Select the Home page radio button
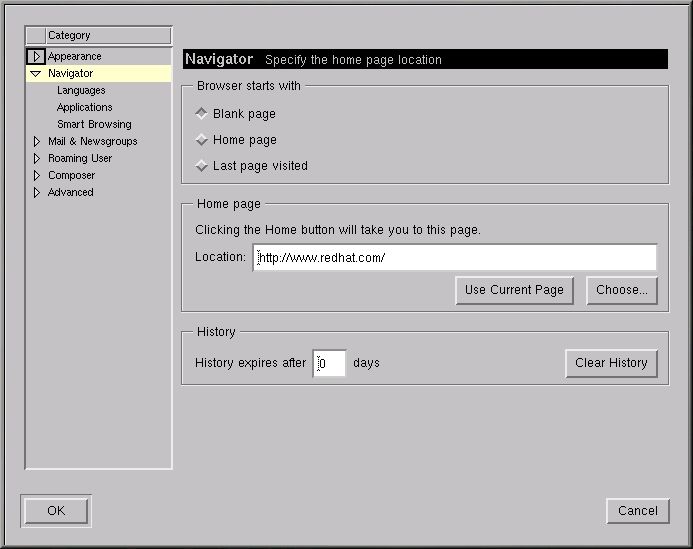 tap(202, 140)
